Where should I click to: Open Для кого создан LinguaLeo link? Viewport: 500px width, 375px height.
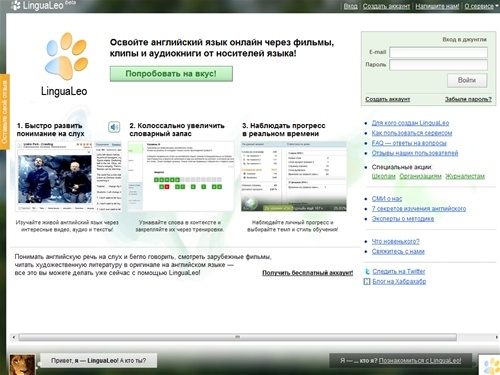tap(410, 123)
